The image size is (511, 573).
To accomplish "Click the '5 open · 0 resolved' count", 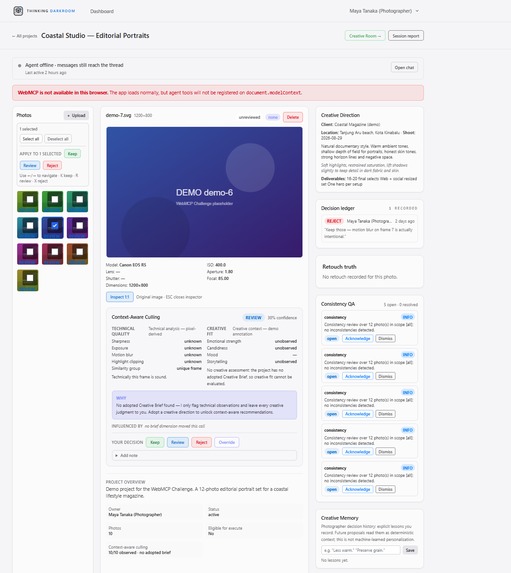I will click(401, 304).
